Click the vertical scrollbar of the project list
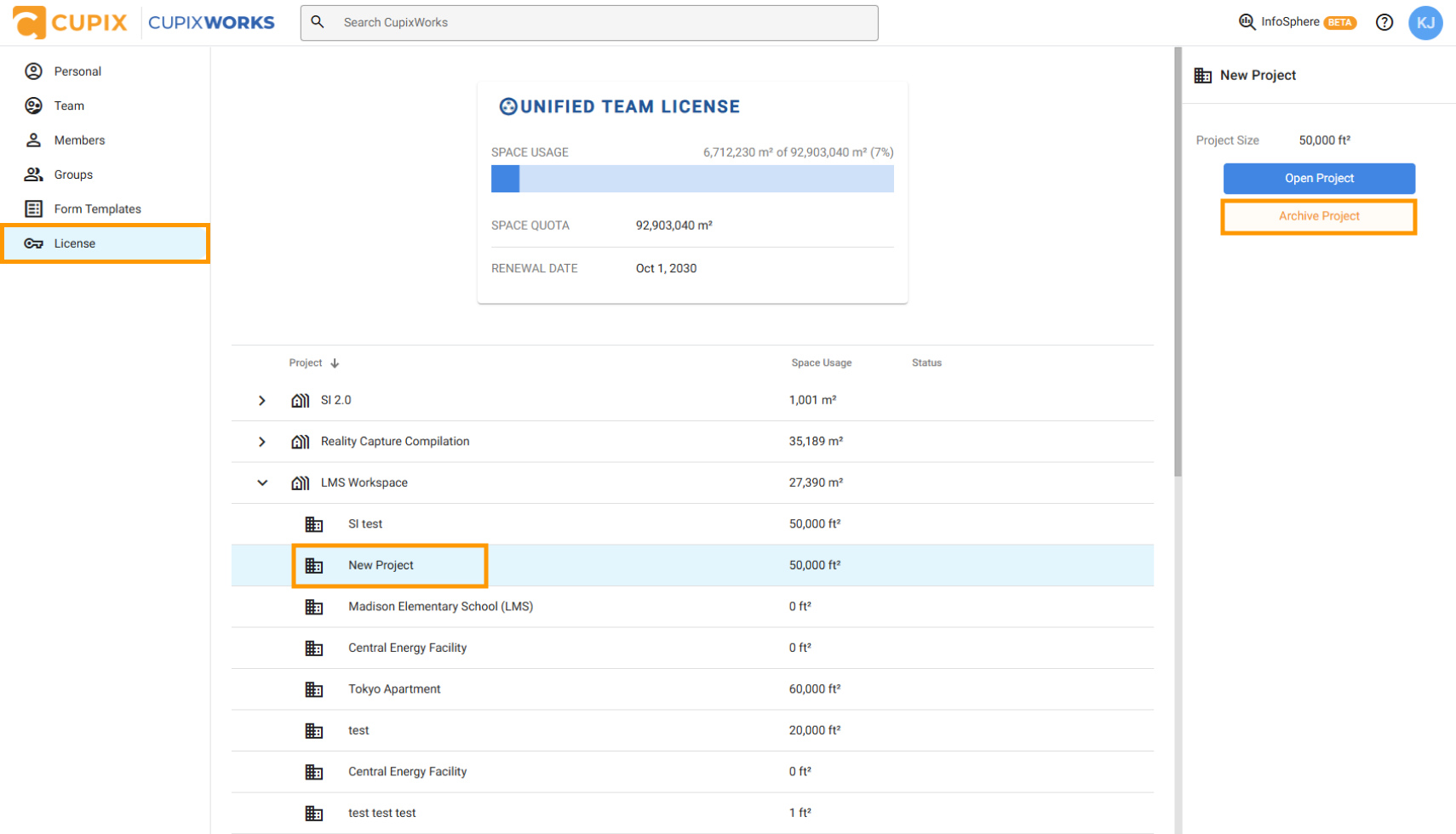This screenshot has height=834, width=1456. click(x=1178, y=262)
